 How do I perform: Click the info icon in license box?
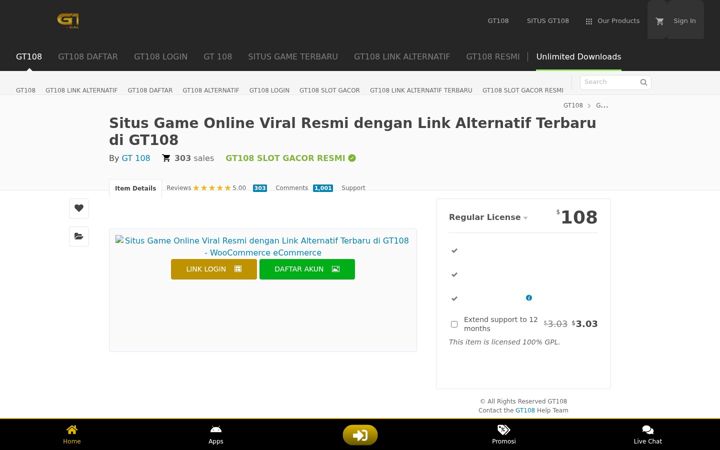pos(529,298)
